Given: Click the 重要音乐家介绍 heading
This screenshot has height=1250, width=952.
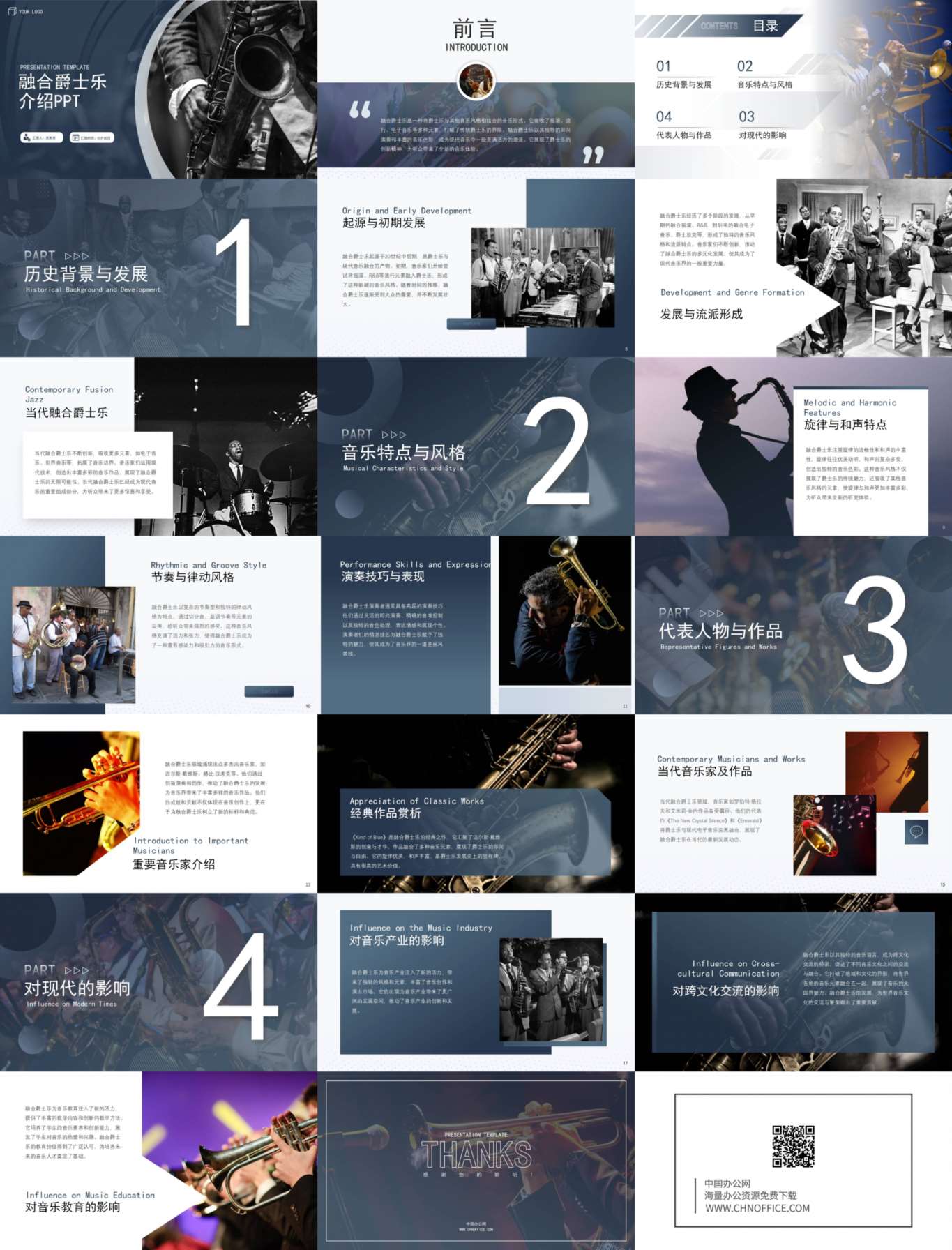Looking at the screenshot, I should (x=174, y=864).
